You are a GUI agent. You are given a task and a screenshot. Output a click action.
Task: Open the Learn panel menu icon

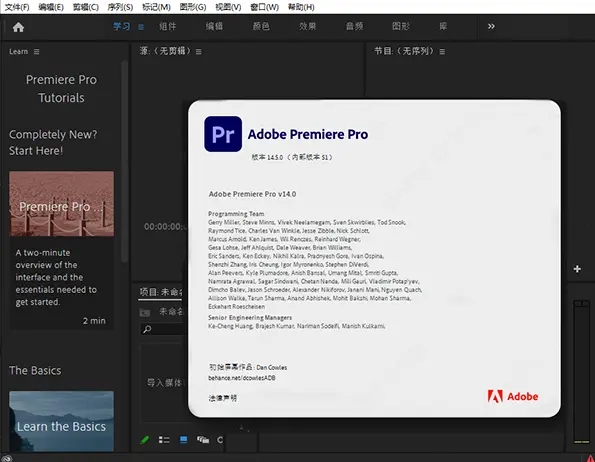click(x=36, y=52)
